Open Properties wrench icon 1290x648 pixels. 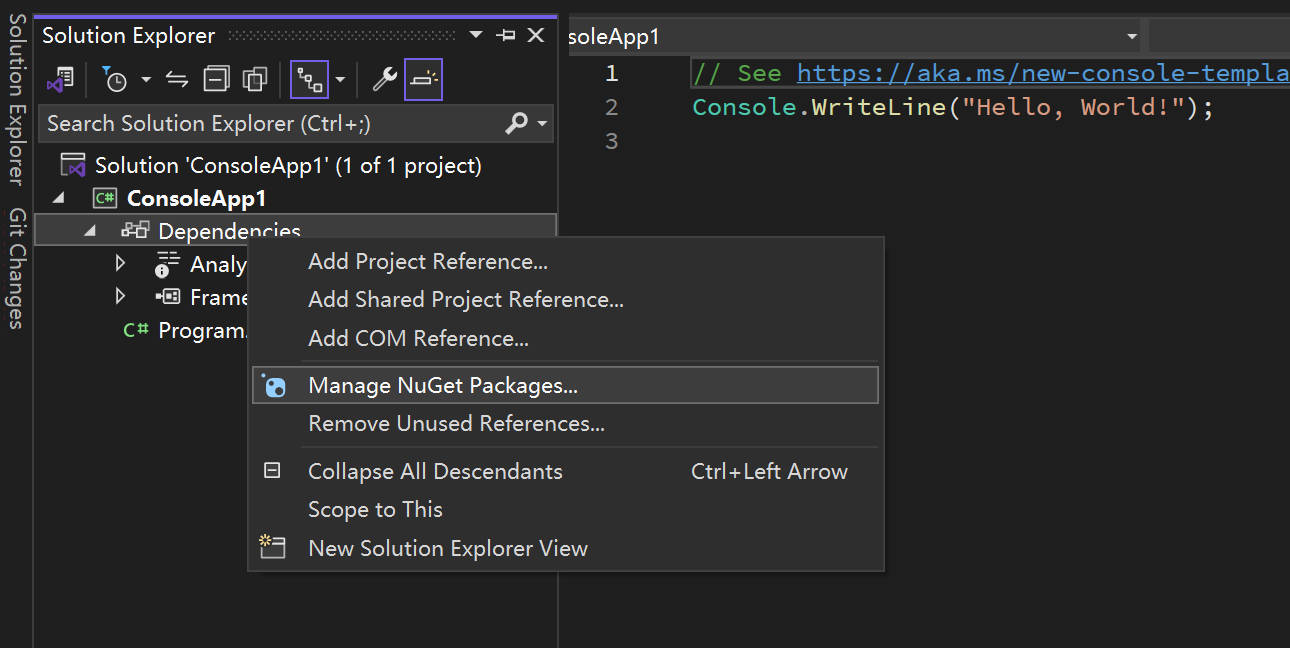pos(384,80)
